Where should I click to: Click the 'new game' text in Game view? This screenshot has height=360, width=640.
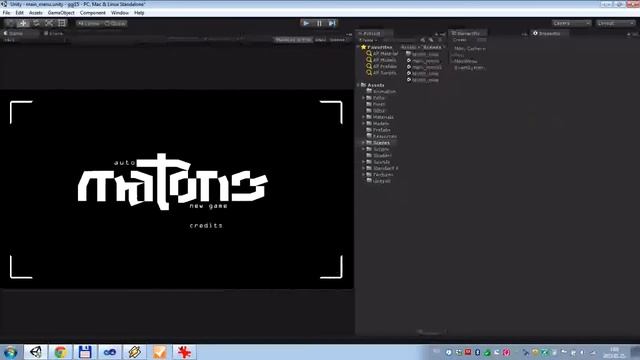click(208, 206)
